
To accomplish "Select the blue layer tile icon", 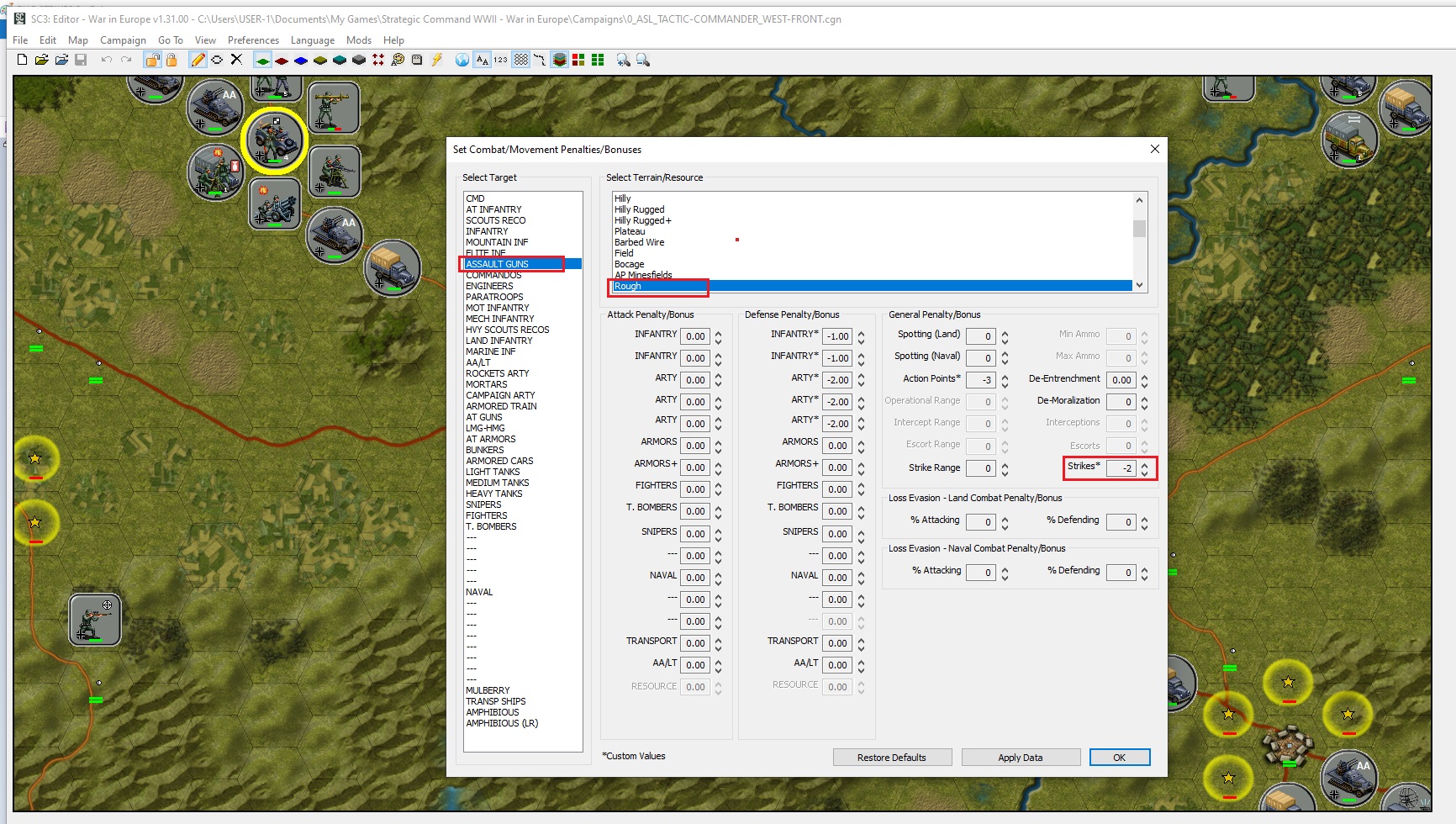I will 301,61.
